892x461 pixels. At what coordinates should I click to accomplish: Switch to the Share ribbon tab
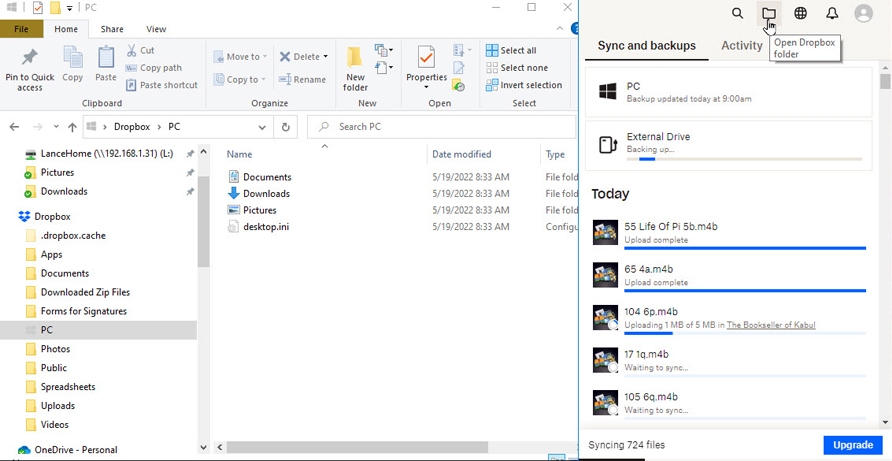[x=112, y=29]
